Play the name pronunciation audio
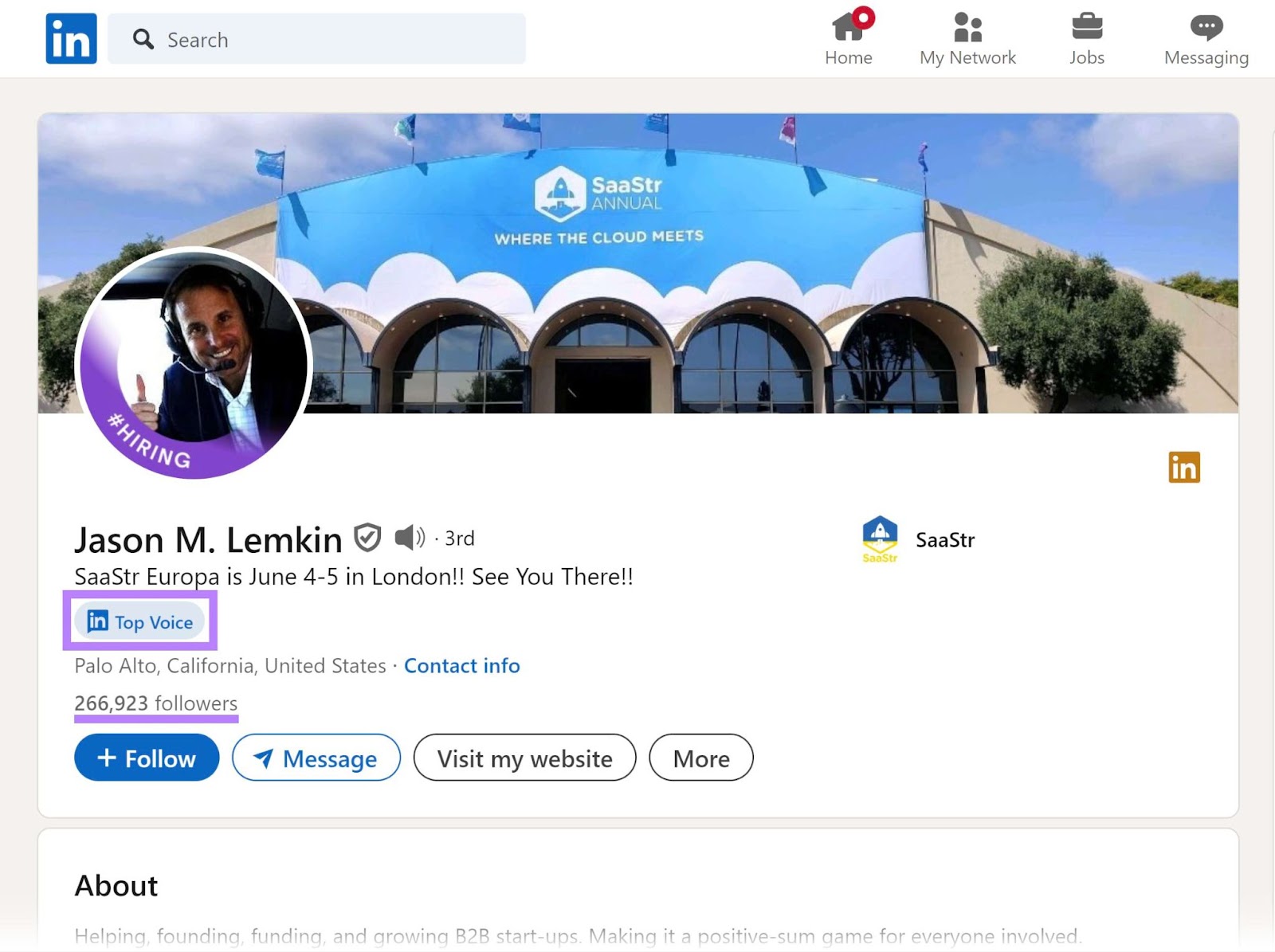The height and width of the screenshot is (952, 1275). [408, 537]
